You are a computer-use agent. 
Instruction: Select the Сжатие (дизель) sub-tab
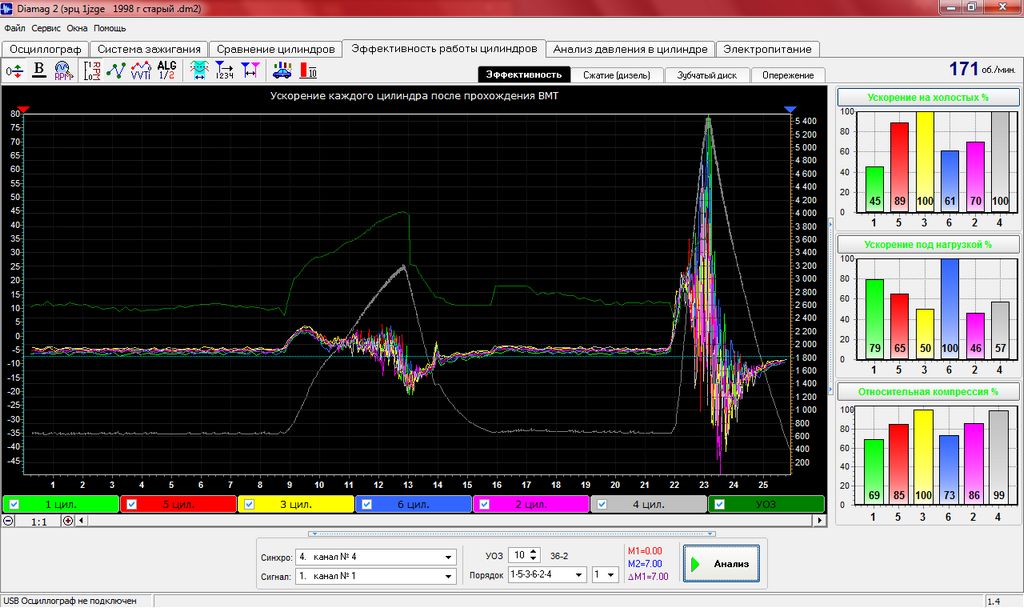[616, 76]
